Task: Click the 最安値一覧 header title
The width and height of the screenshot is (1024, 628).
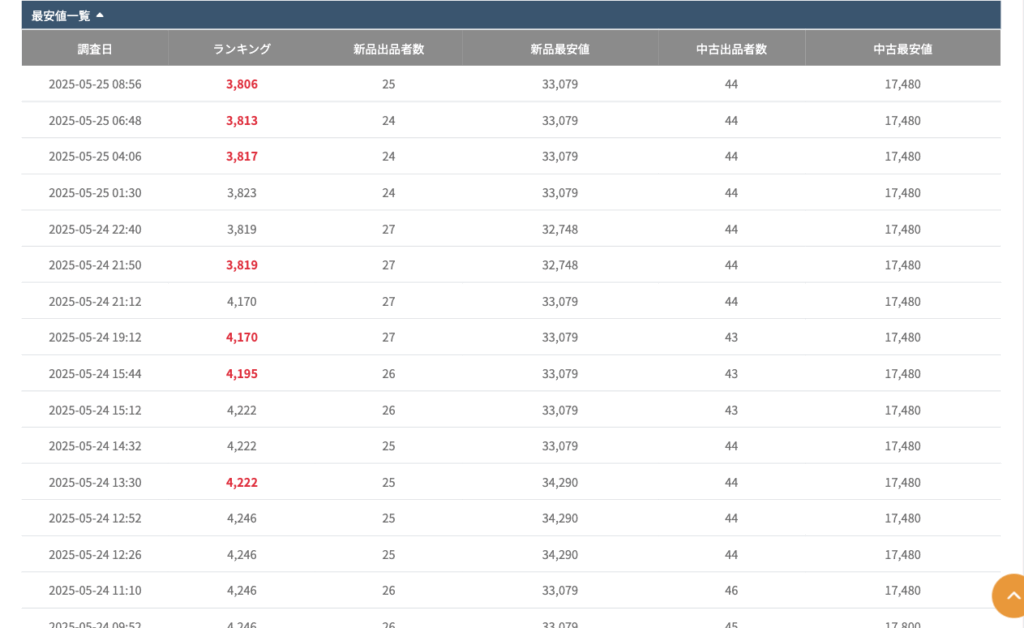Action: (x=61, y=16)
